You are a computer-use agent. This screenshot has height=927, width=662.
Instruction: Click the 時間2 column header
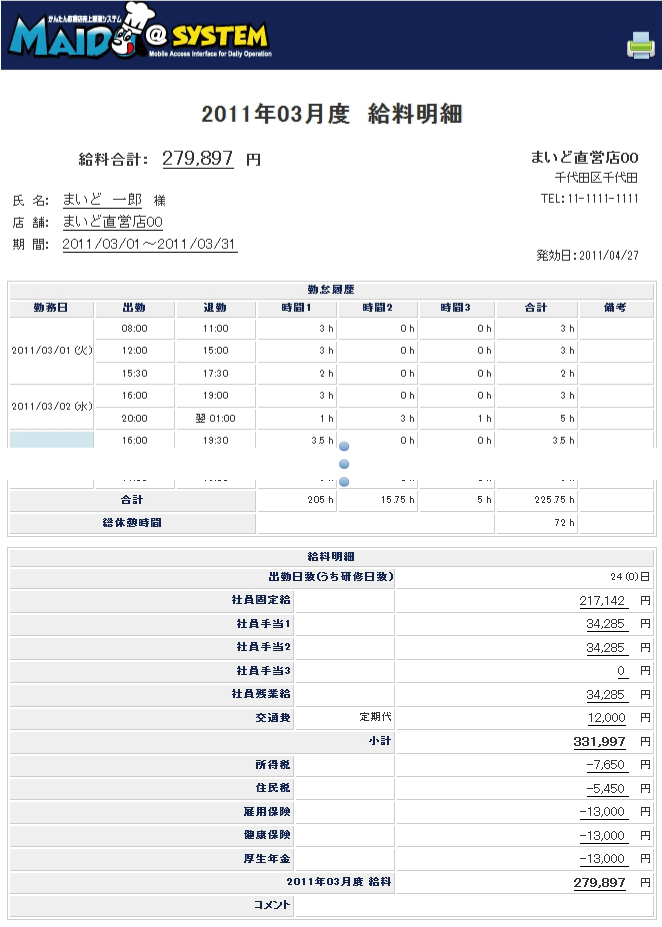[x=377, y=308]
